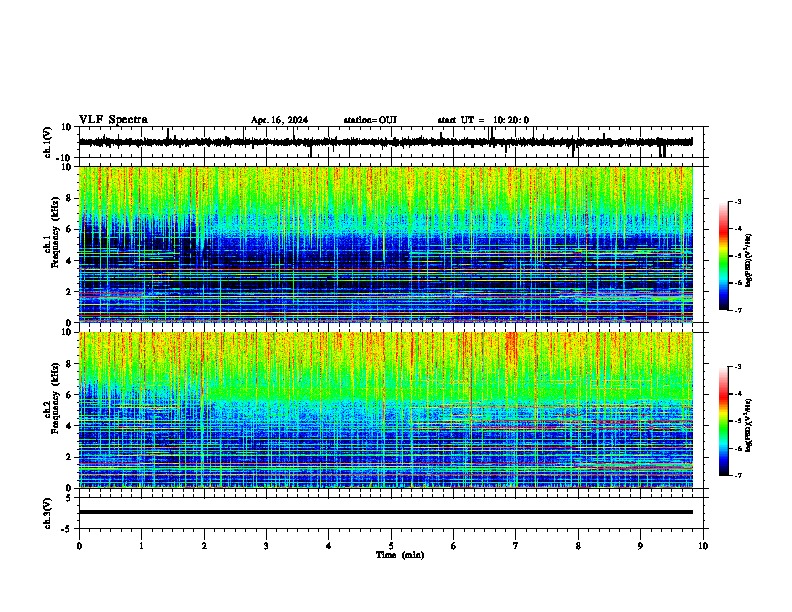
Task: Click time axis tick label "2"
Action: tap(204, 546)
